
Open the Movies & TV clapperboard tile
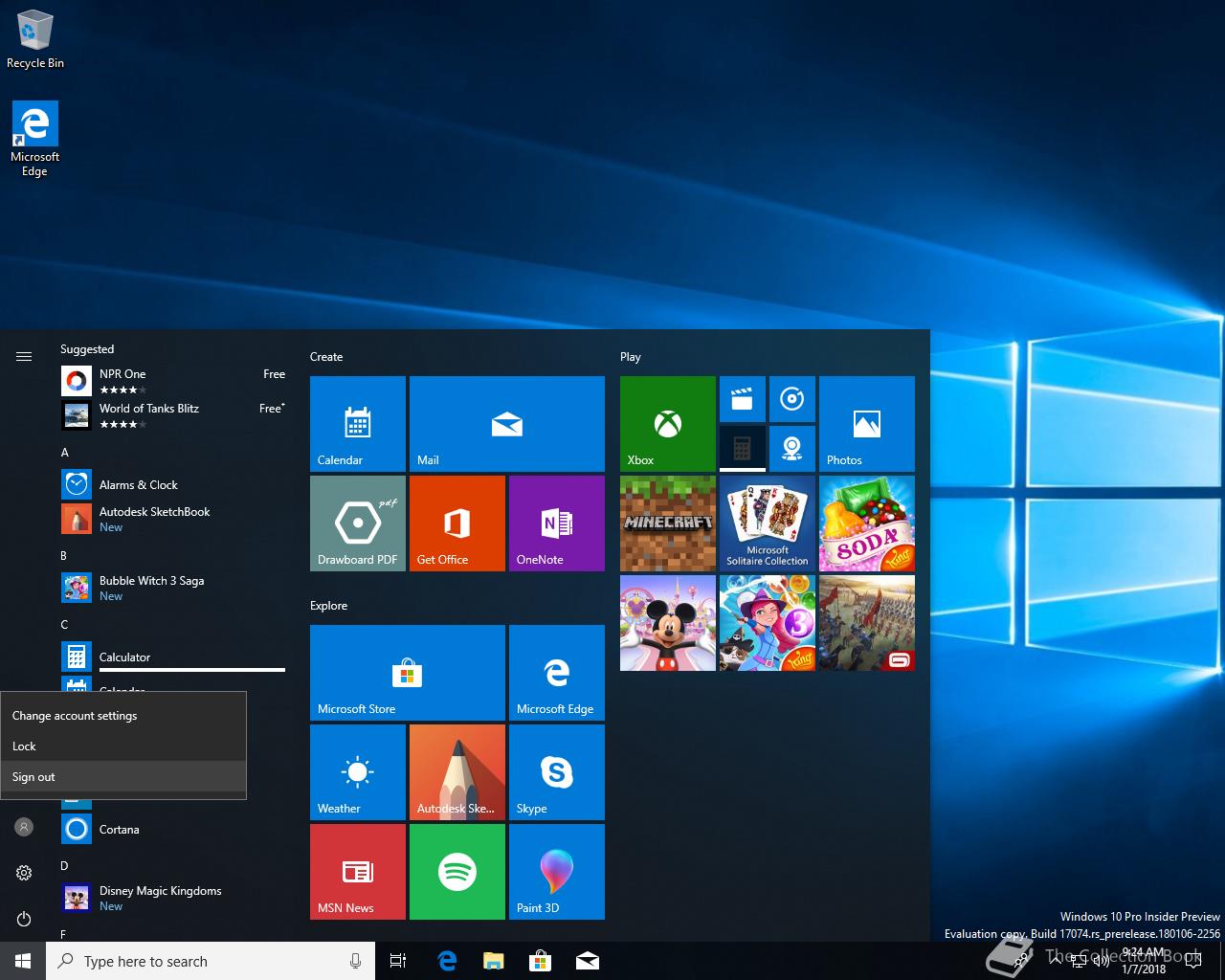[743, 399]
